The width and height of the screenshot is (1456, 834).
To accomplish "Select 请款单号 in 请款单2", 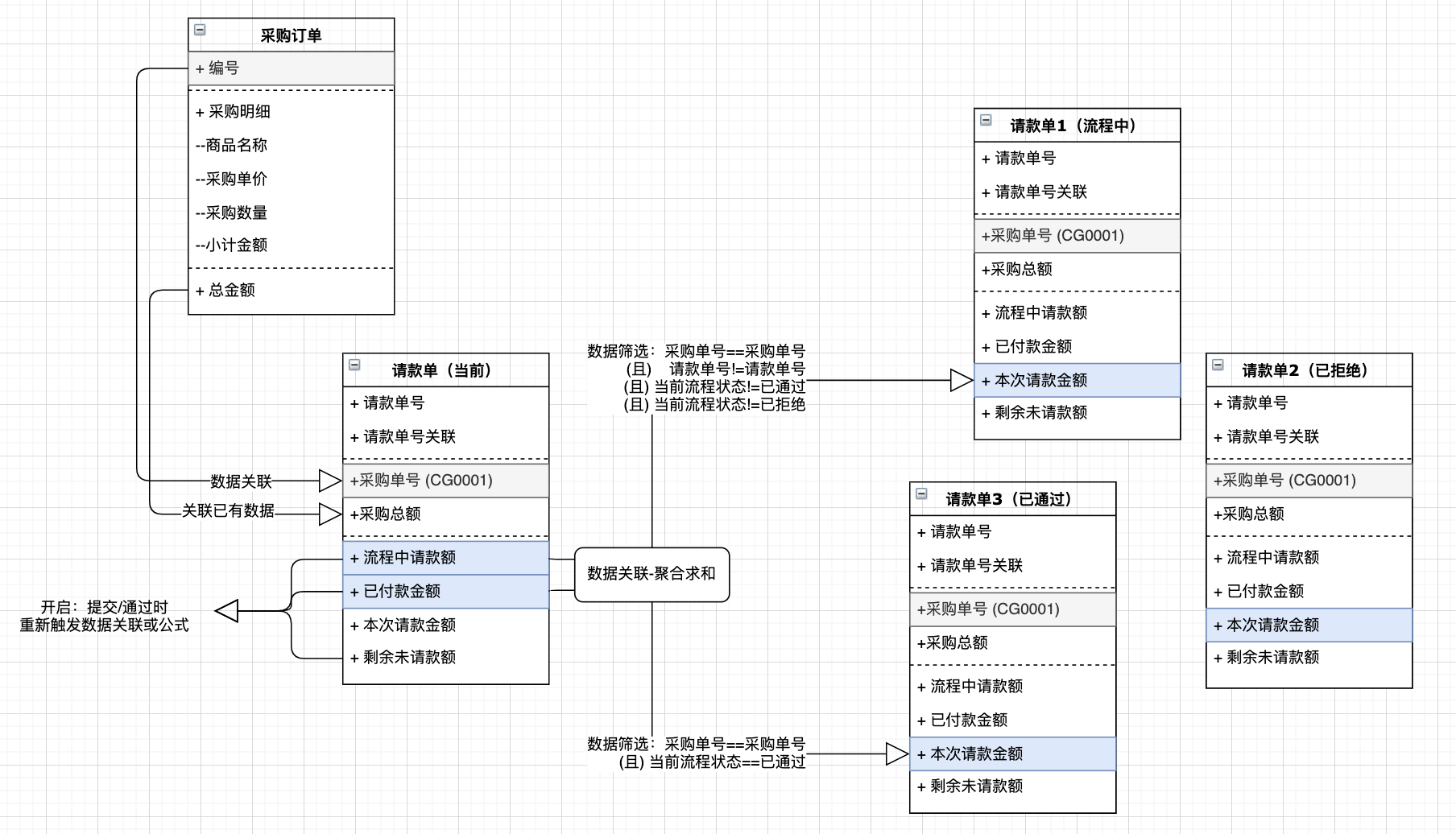I will 1309,403.
